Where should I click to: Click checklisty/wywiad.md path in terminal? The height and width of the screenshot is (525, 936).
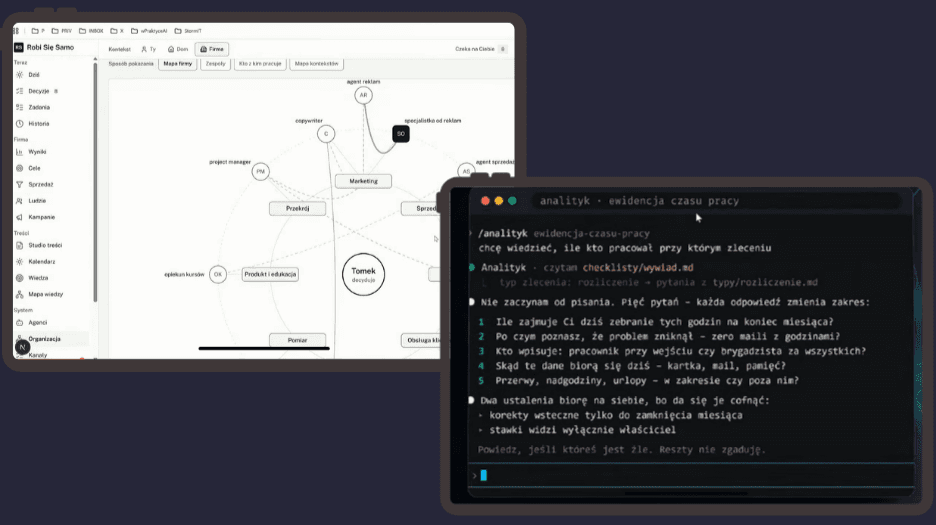click(x=638, y=268)
